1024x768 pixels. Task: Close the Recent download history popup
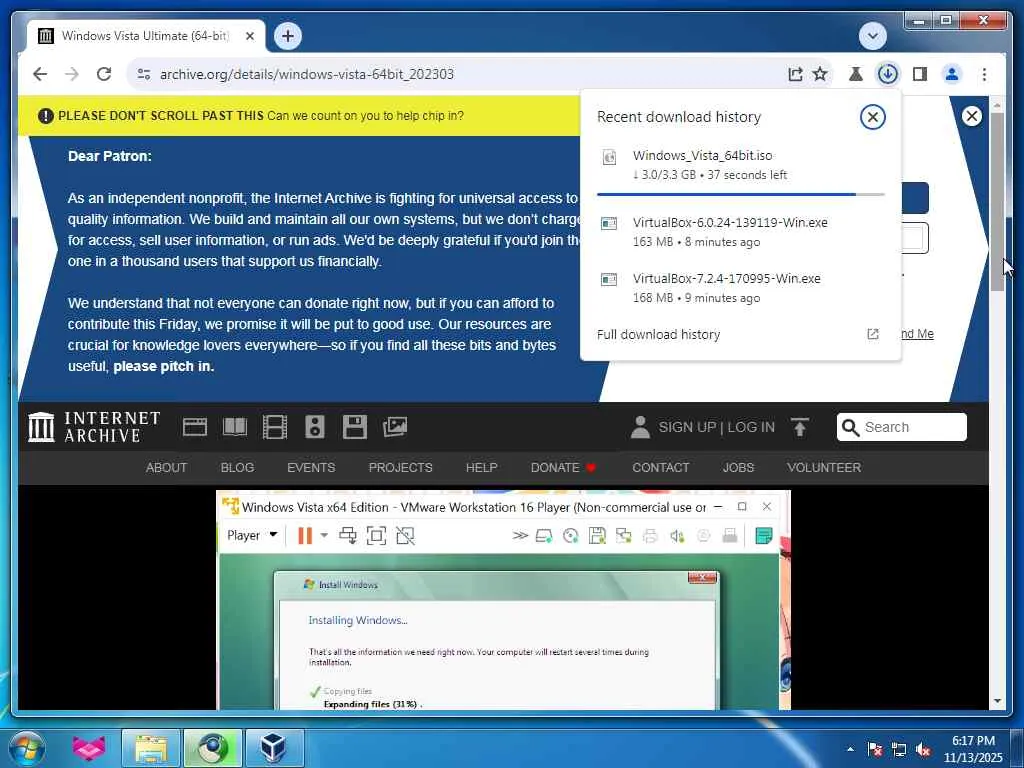pos(872,117)
